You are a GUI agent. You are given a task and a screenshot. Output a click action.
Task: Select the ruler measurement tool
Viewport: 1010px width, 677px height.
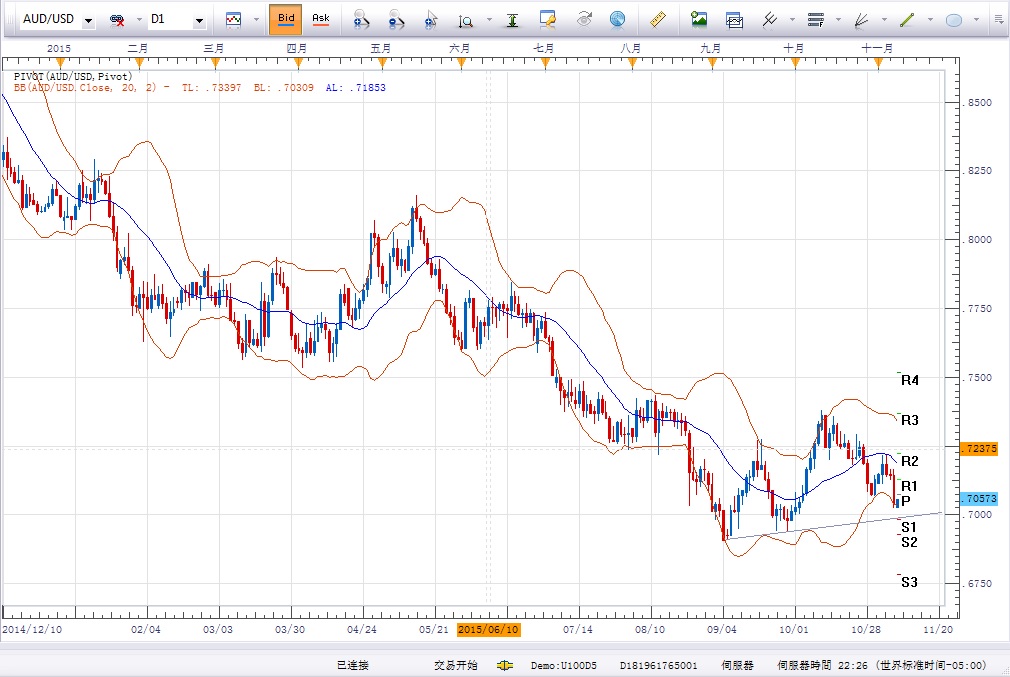tap(658, 19)
